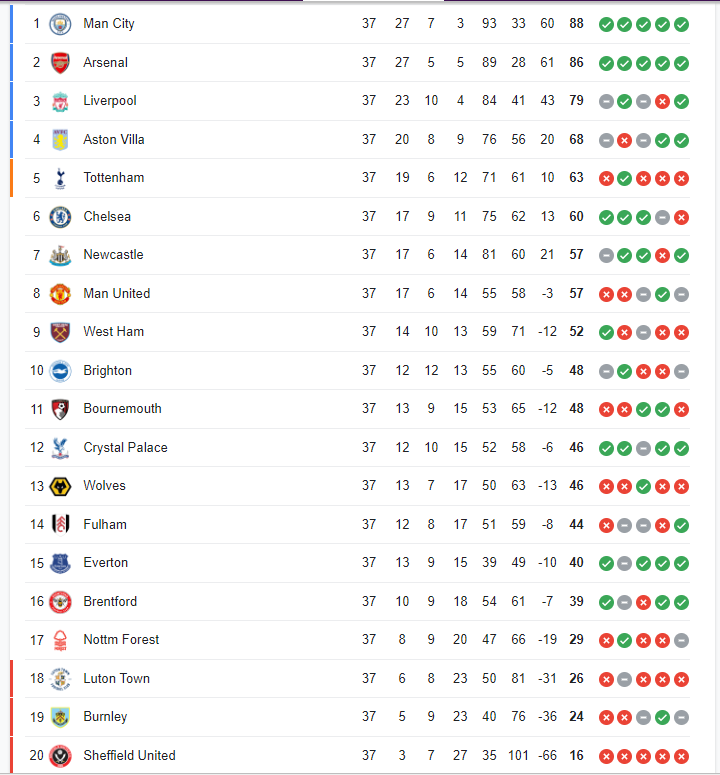Open the Aston Villa team link
This screenshot has width=720, height=775.
pos(114,139)
